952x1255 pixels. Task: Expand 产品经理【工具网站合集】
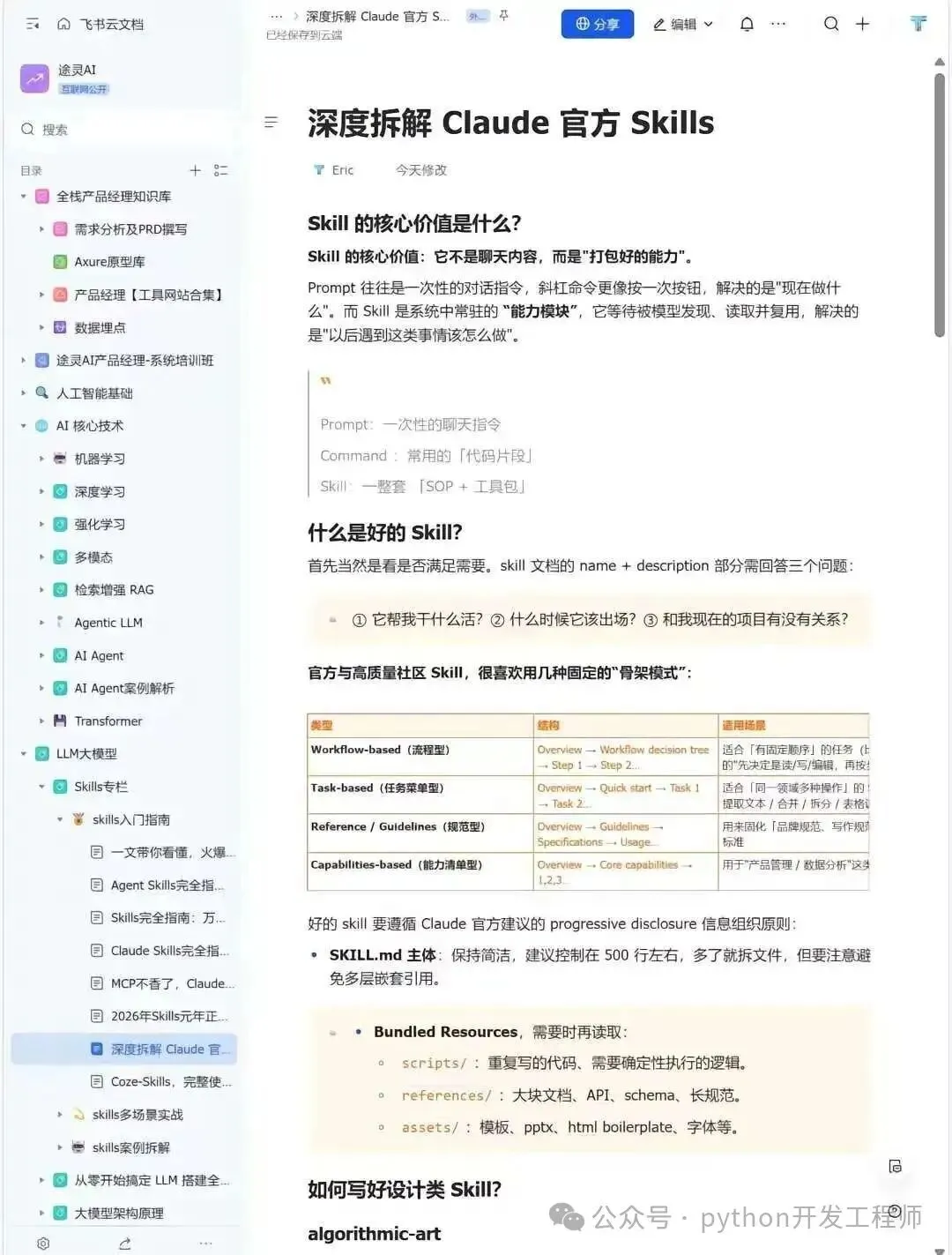pos(41,295)
